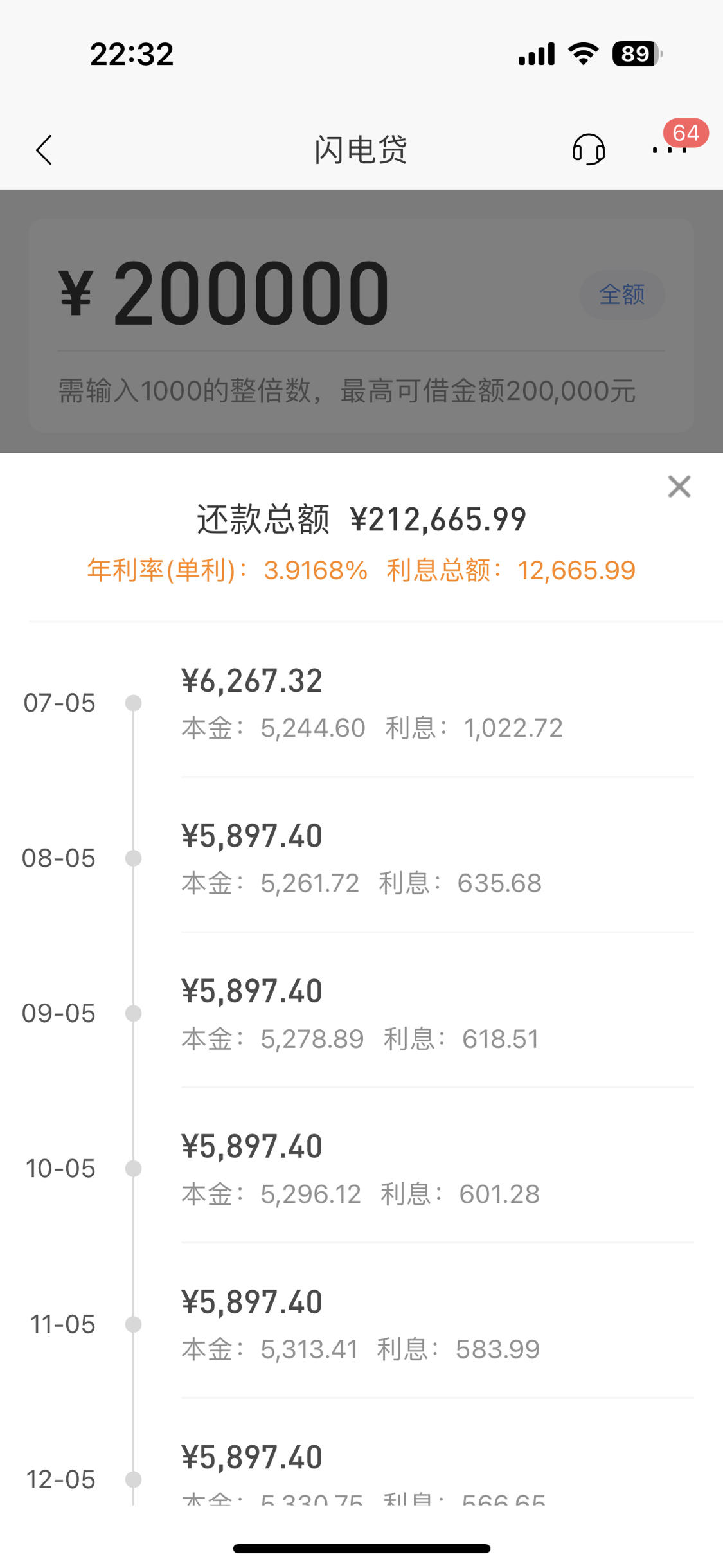Tap the 12-05 repayment date label
723x1568 pixels.
pos(60,1479)
